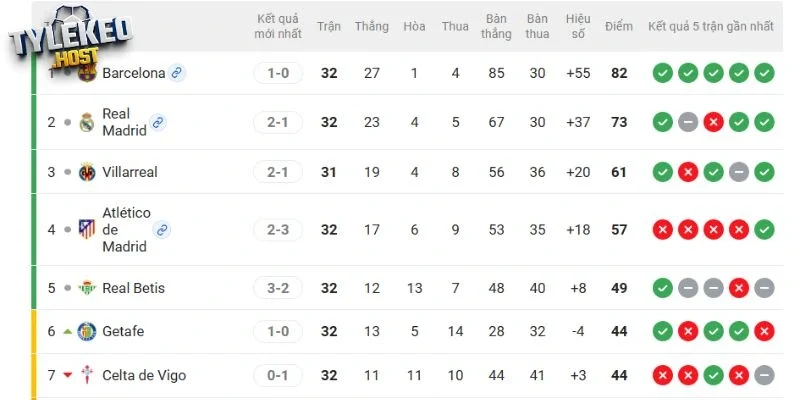Click the Celta de Vigo crest
Viewport: 800px width, 400px height.
pyautogui.click(x=87, y=376)
